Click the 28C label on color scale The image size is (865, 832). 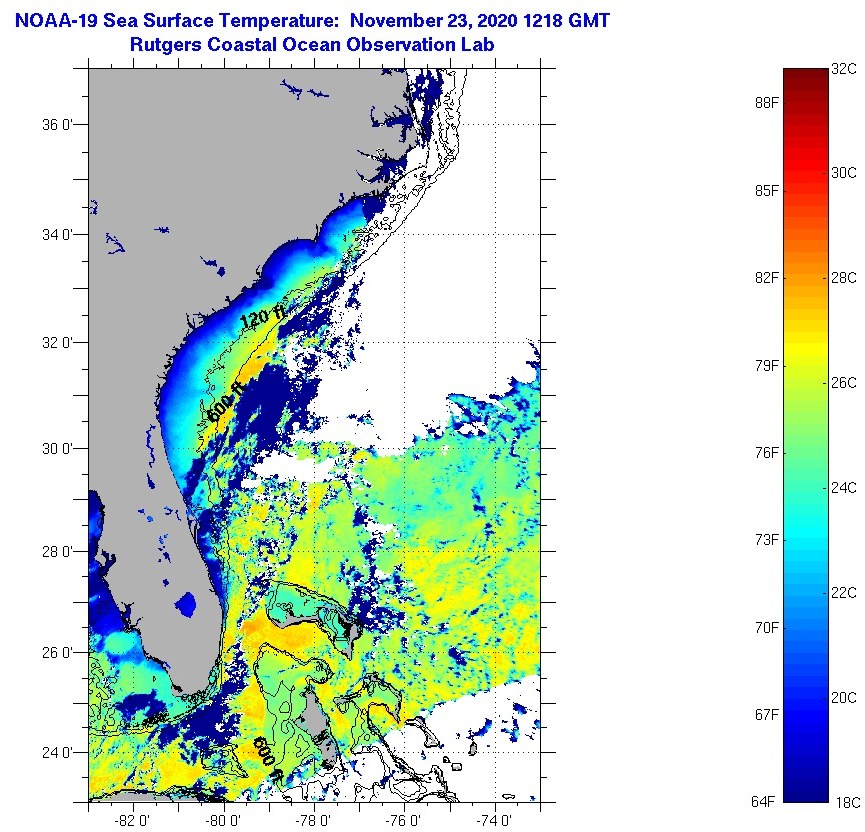click(844, 278)
